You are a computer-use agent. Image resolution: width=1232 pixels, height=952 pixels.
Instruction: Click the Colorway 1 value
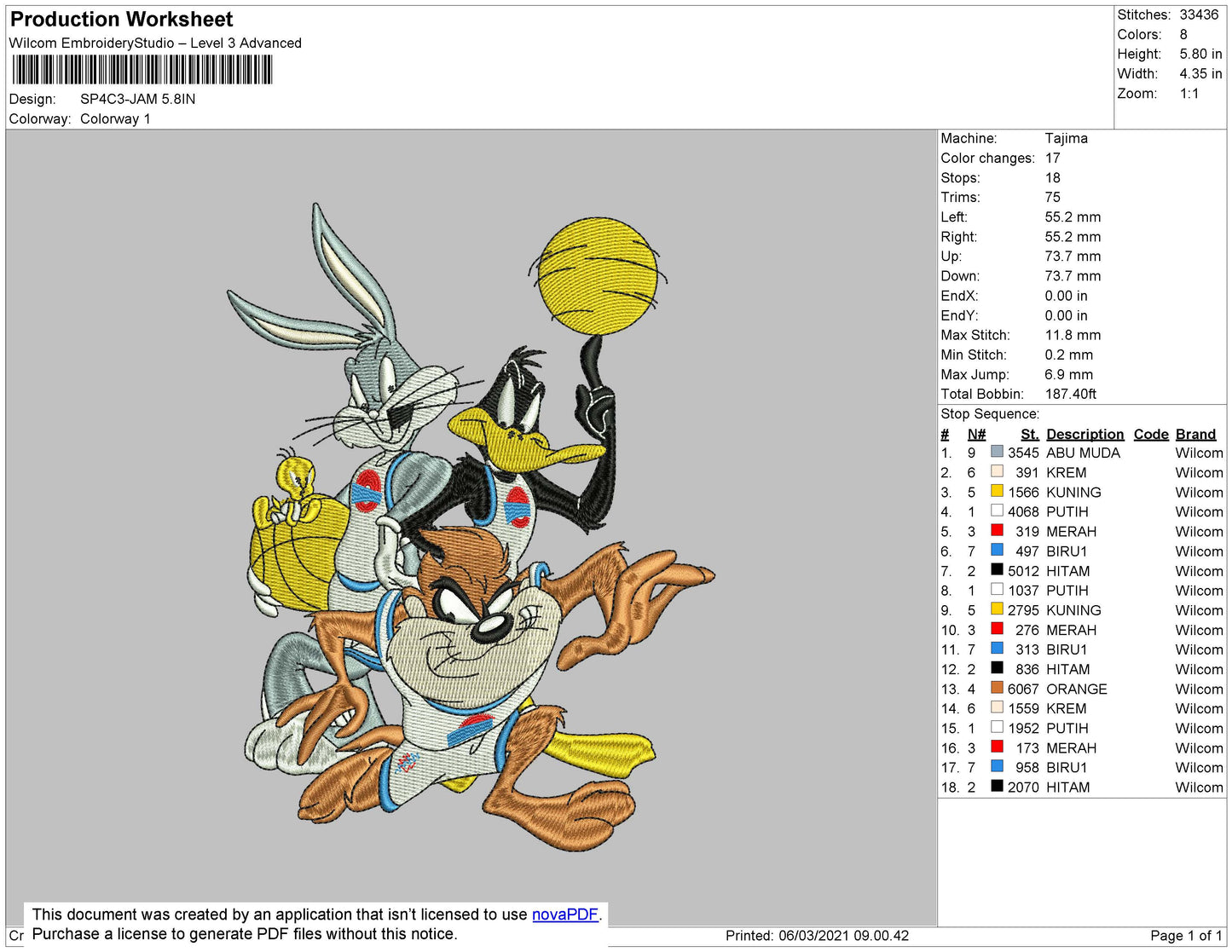115,118
